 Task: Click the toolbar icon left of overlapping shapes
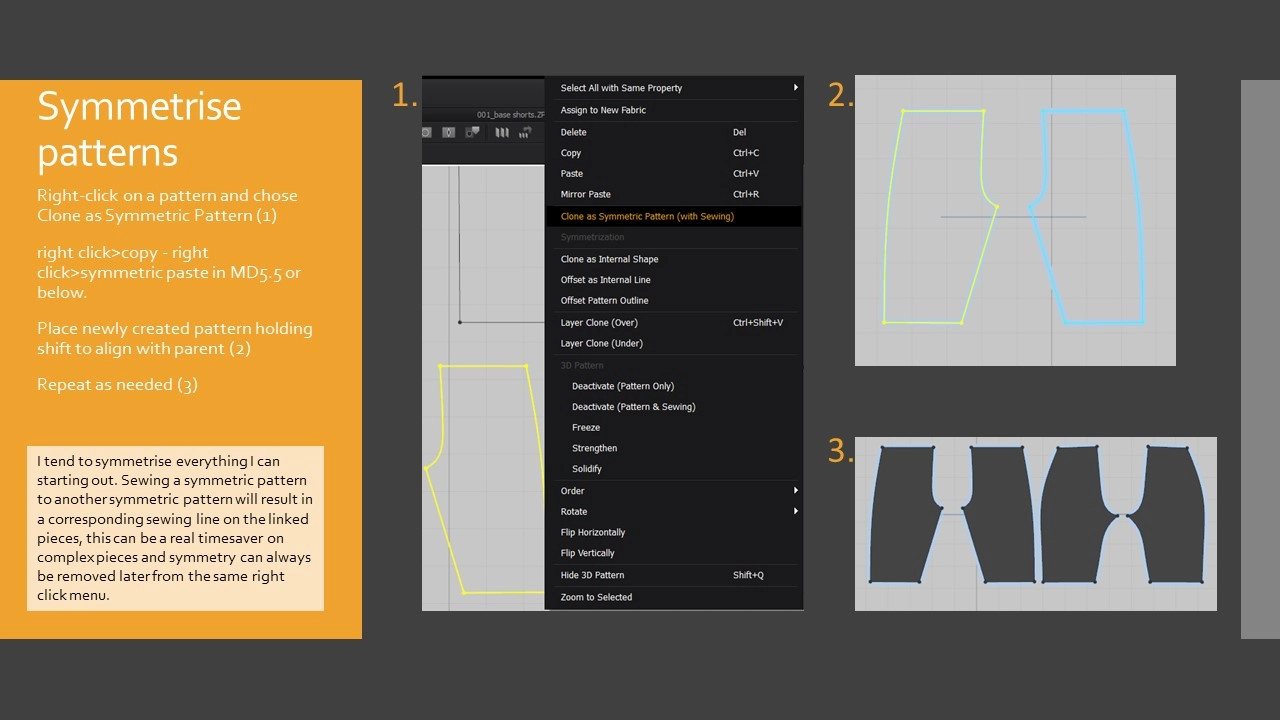point(449,132)
